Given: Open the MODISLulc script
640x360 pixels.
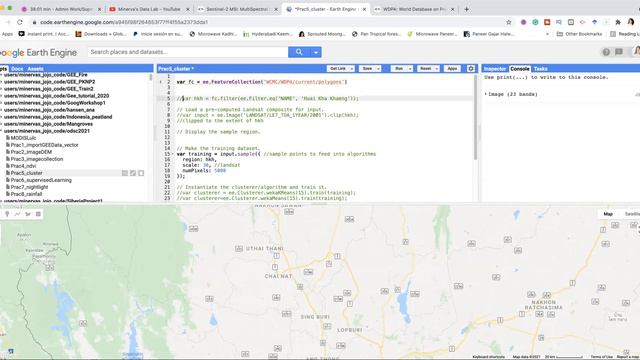Looking at the screenshot, I should (23, 138).
